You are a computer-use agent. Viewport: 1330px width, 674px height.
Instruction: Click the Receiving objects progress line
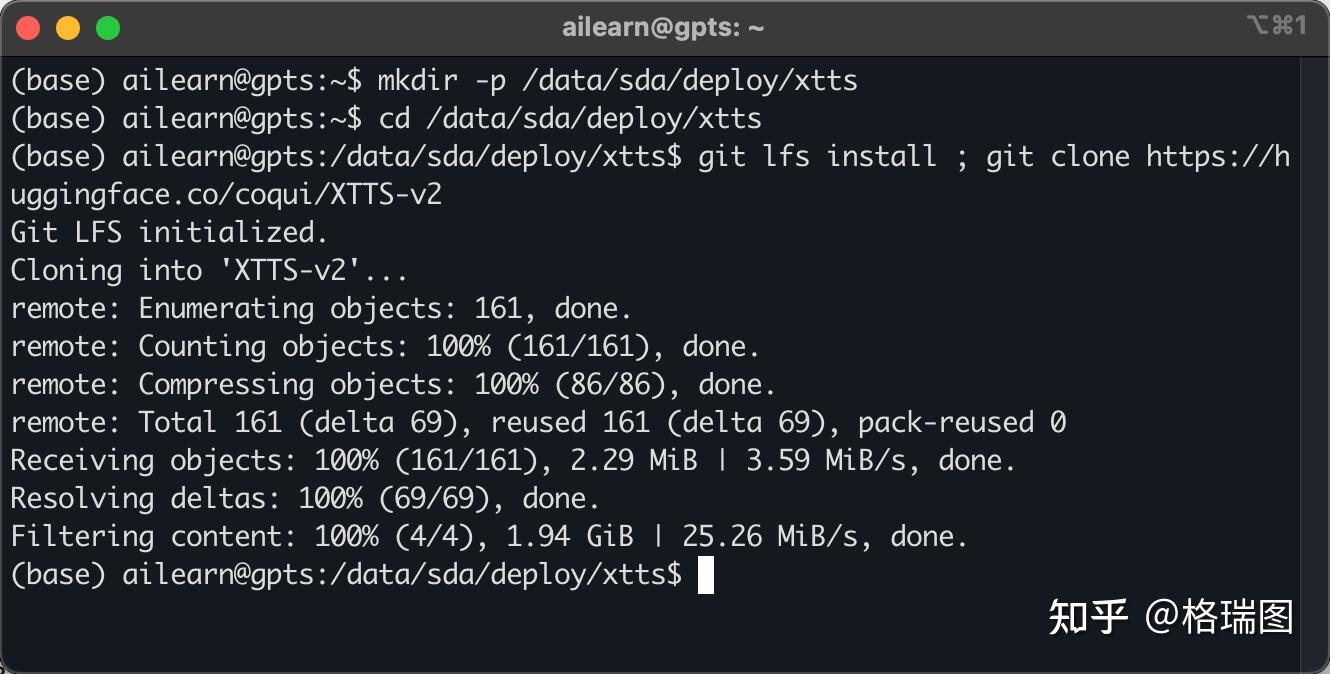[x=513, y=460]
